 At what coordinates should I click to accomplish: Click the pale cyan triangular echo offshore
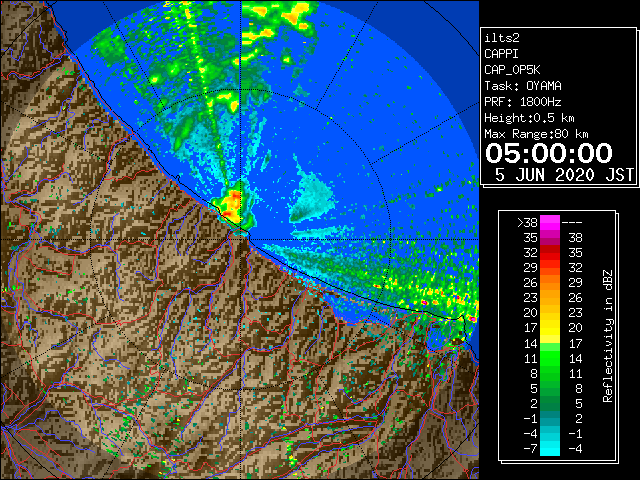(x=313, y=200)
